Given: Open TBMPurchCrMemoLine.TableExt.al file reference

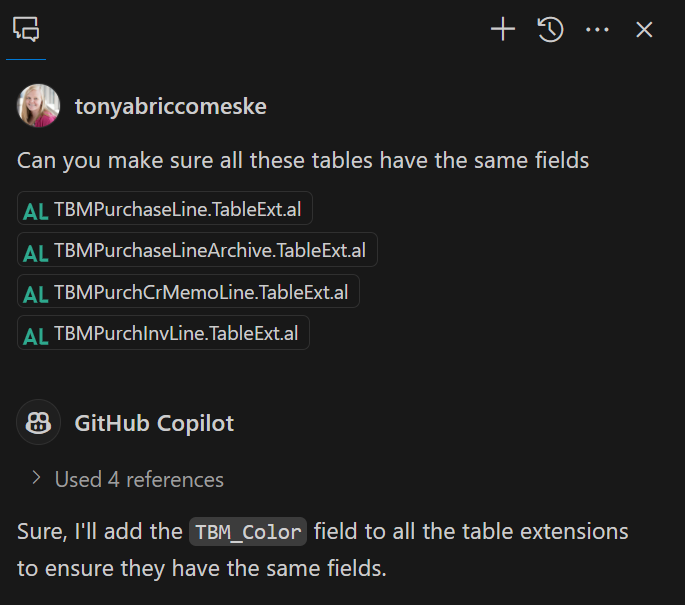Looking at the screenshot, I should 200,292.
